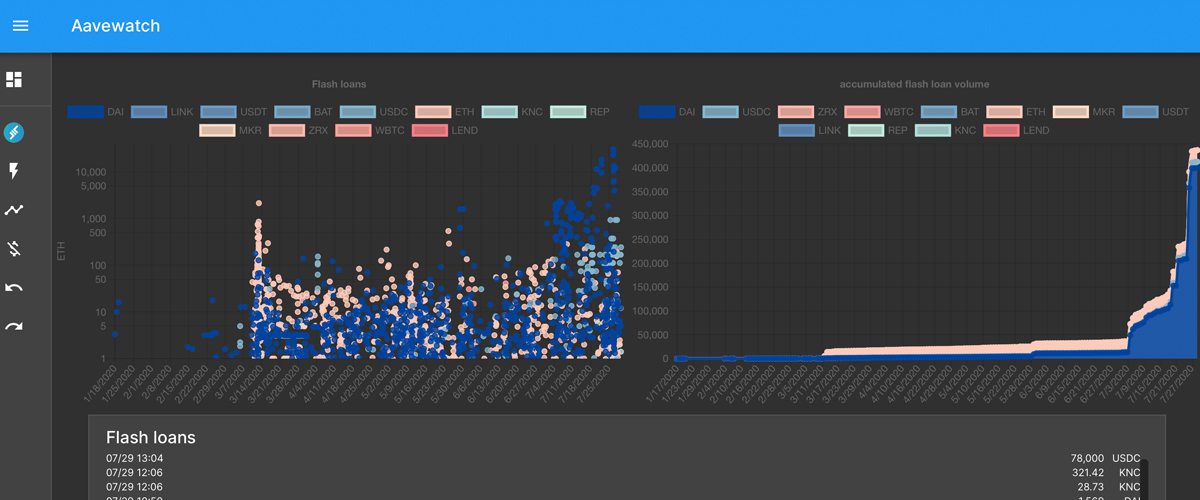The height and width of the screenshot is (500, 1200).
Task: Toggle REP series in Flash loans chart
Action: 580,112
